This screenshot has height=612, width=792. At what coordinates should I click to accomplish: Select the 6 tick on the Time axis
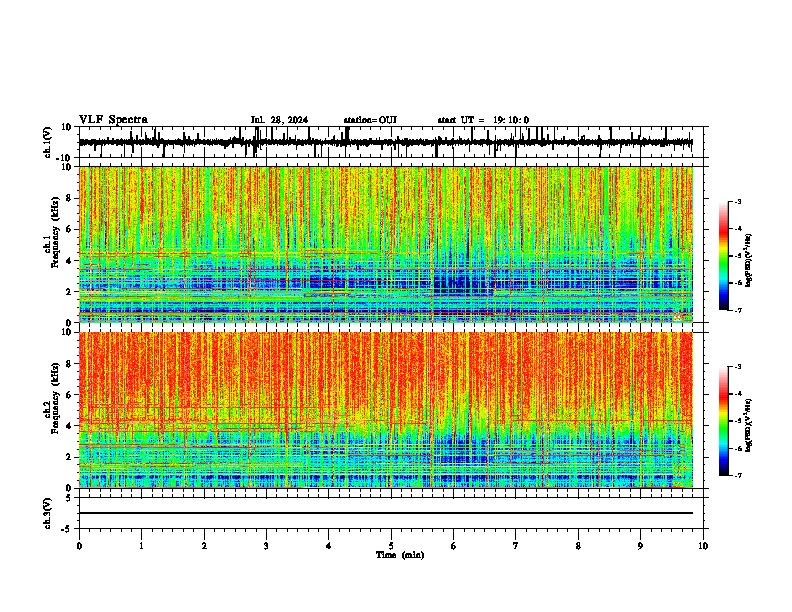pos(454,546)
